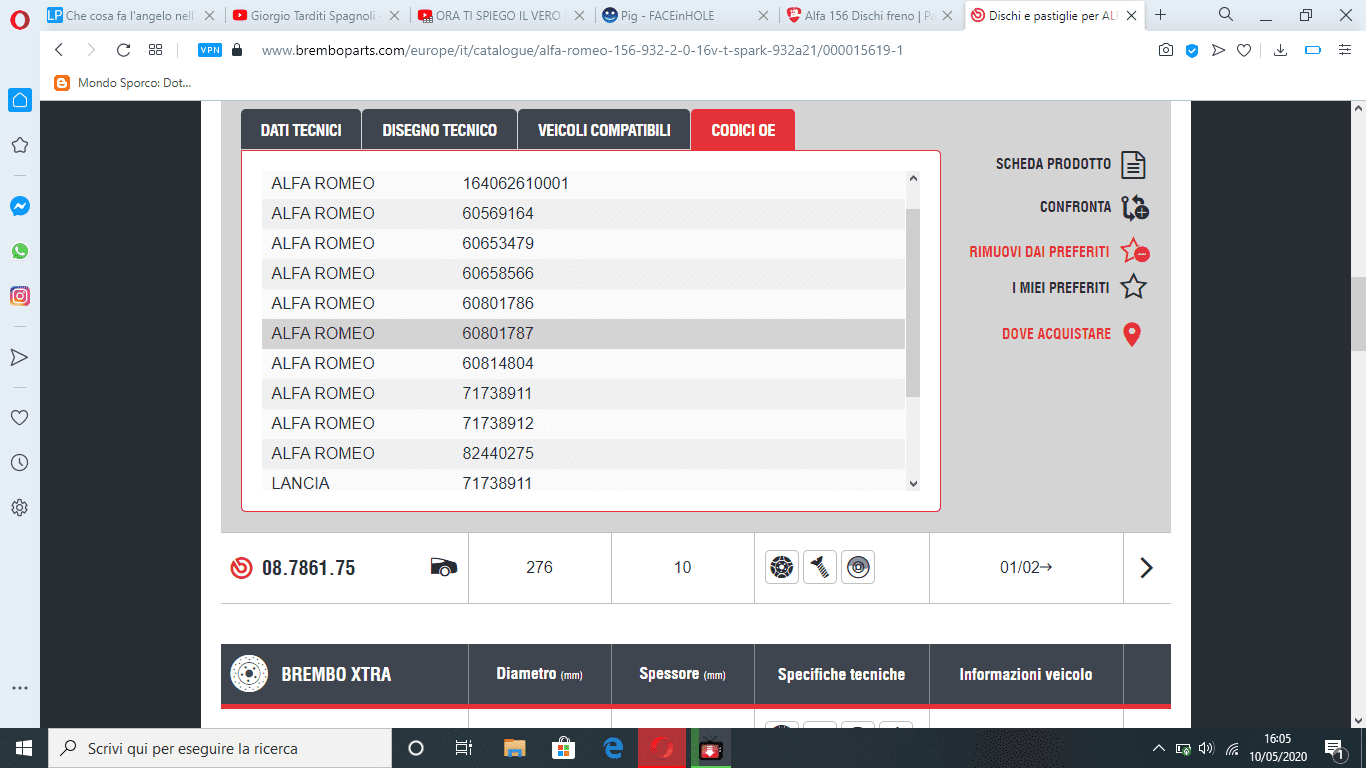Viewport: 1366px width, 768px height.
Task: Open Windows notification center icon
Action: tap(1333, 748)
